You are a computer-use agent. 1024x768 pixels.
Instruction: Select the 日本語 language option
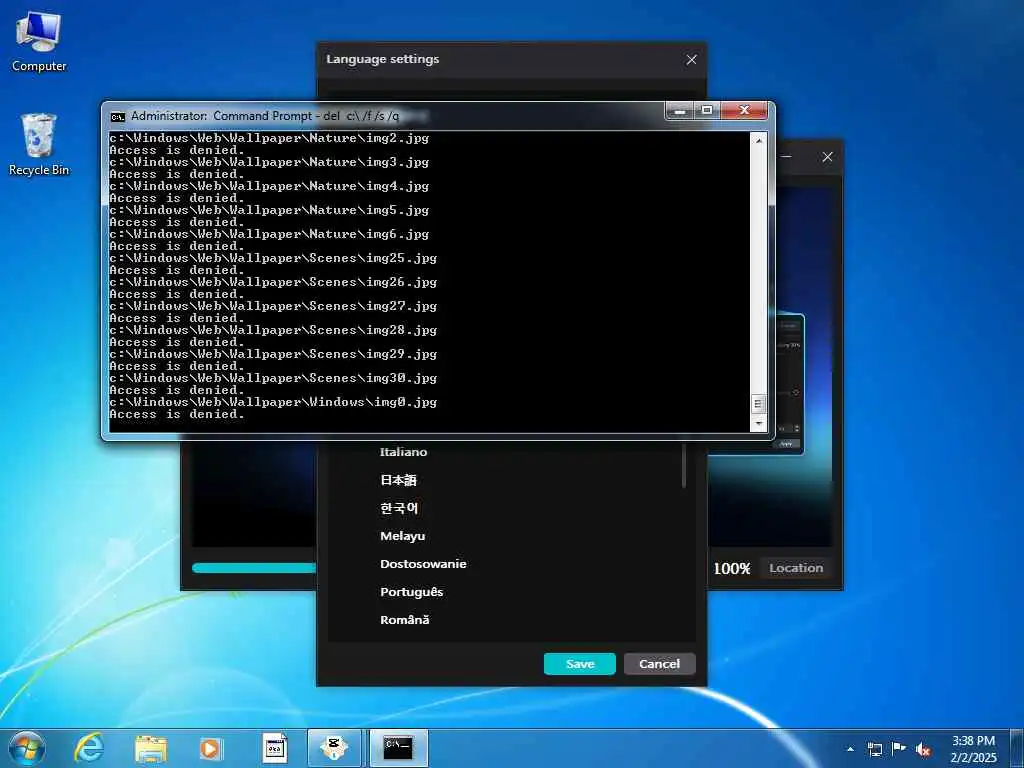tap(398, 480)
